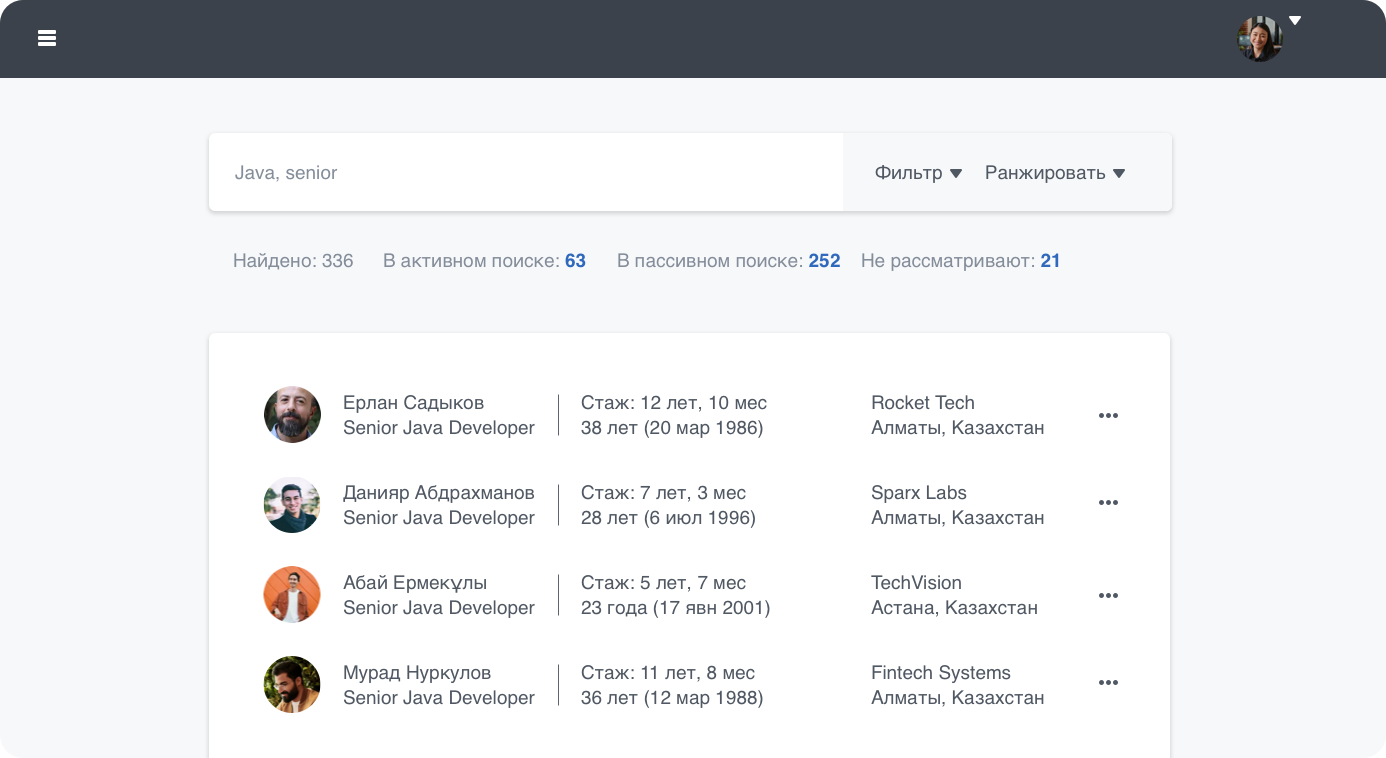Open the hamburger menu

pyautogui.click(x=47, y=38)
